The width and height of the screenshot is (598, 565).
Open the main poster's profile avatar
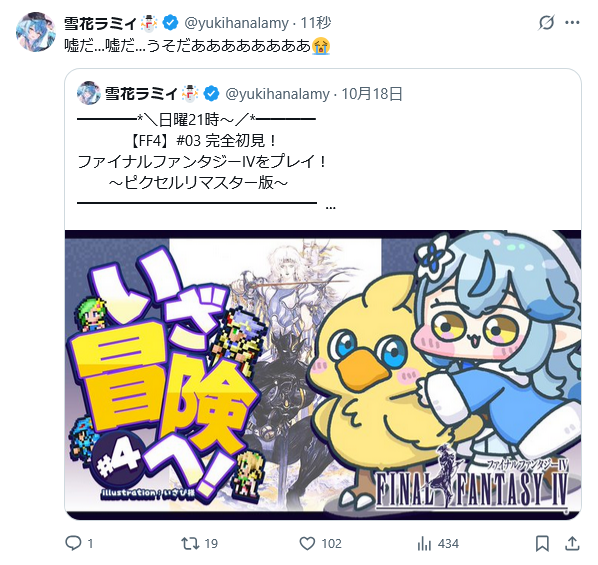click(x=36, y=32)
